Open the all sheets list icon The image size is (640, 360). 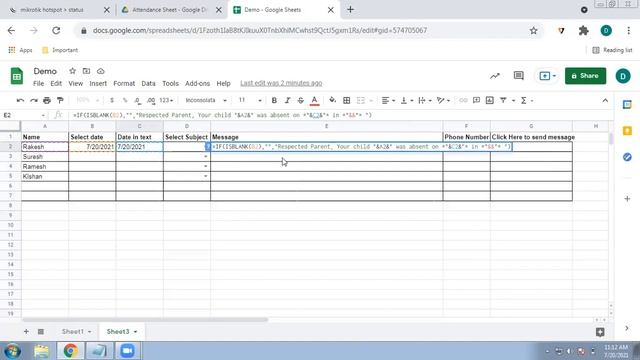tap(41, 331)
